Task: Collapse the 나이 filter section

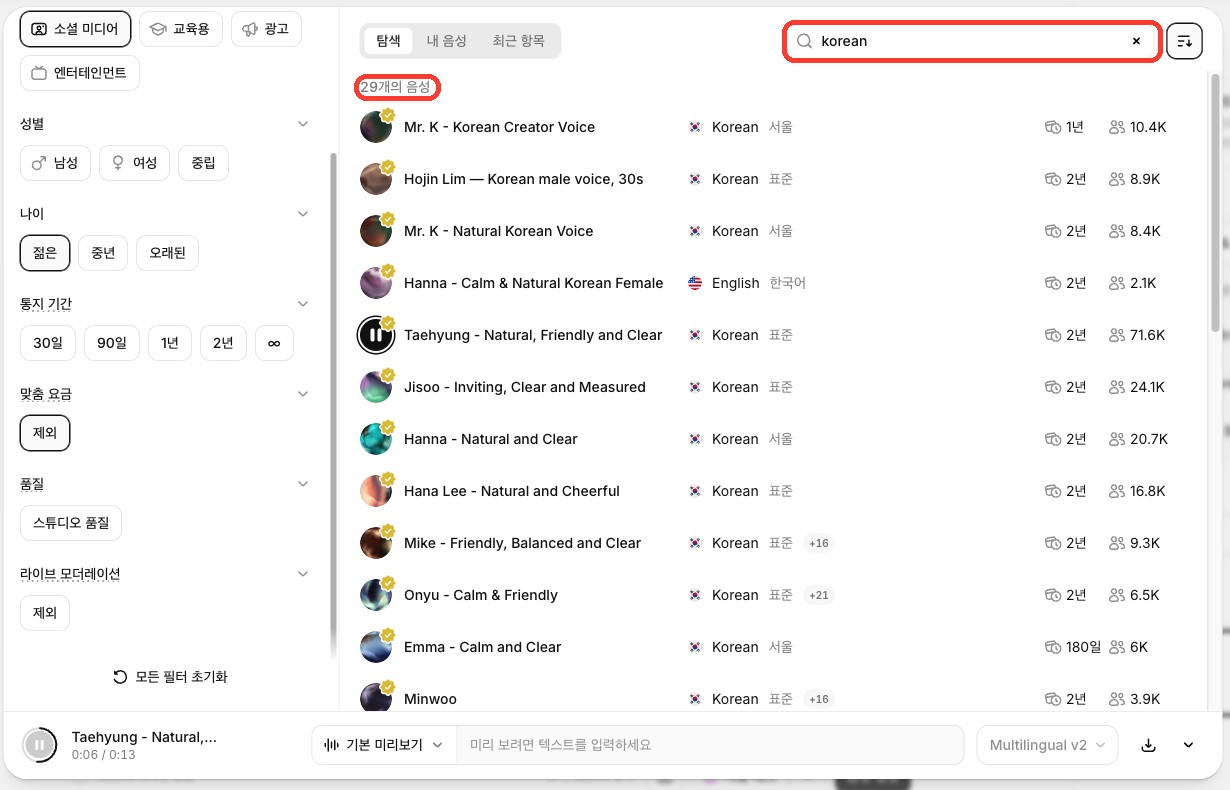Action: (304, 214)
